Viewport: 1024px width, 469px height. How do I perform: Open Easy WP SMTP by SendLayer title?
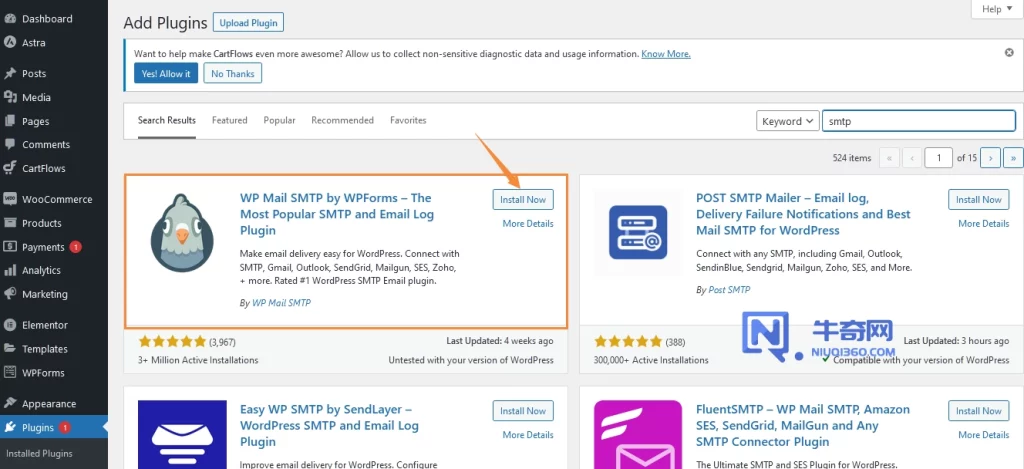tap(329, 425)
